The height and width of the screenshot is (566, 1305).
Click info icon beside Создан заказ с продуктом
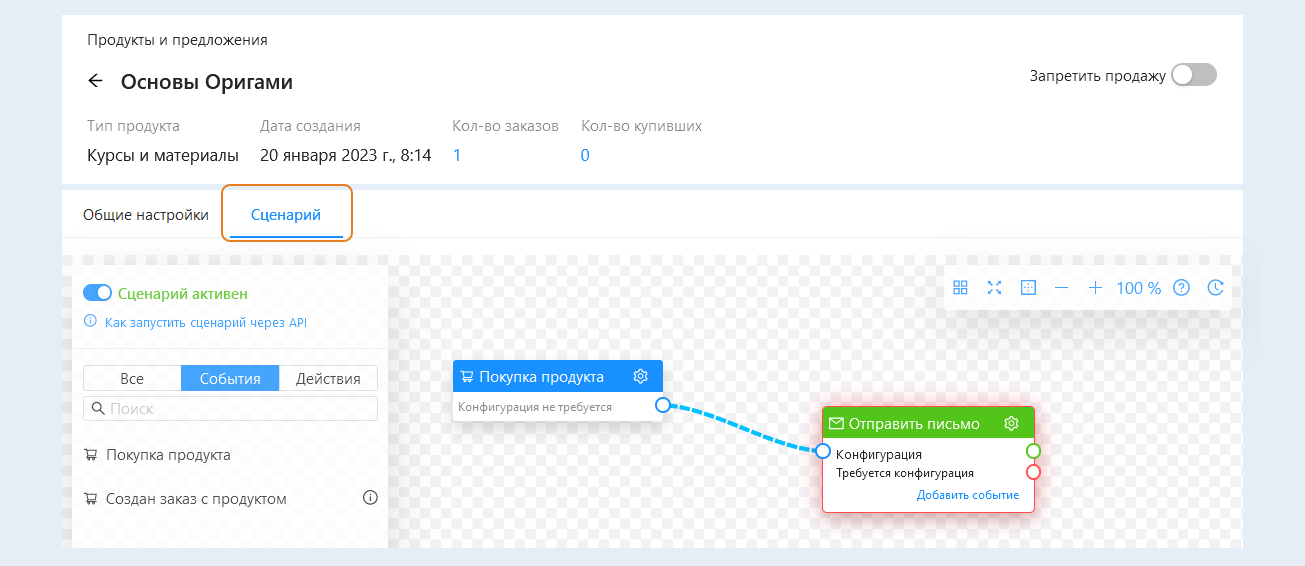pos(370,498)
